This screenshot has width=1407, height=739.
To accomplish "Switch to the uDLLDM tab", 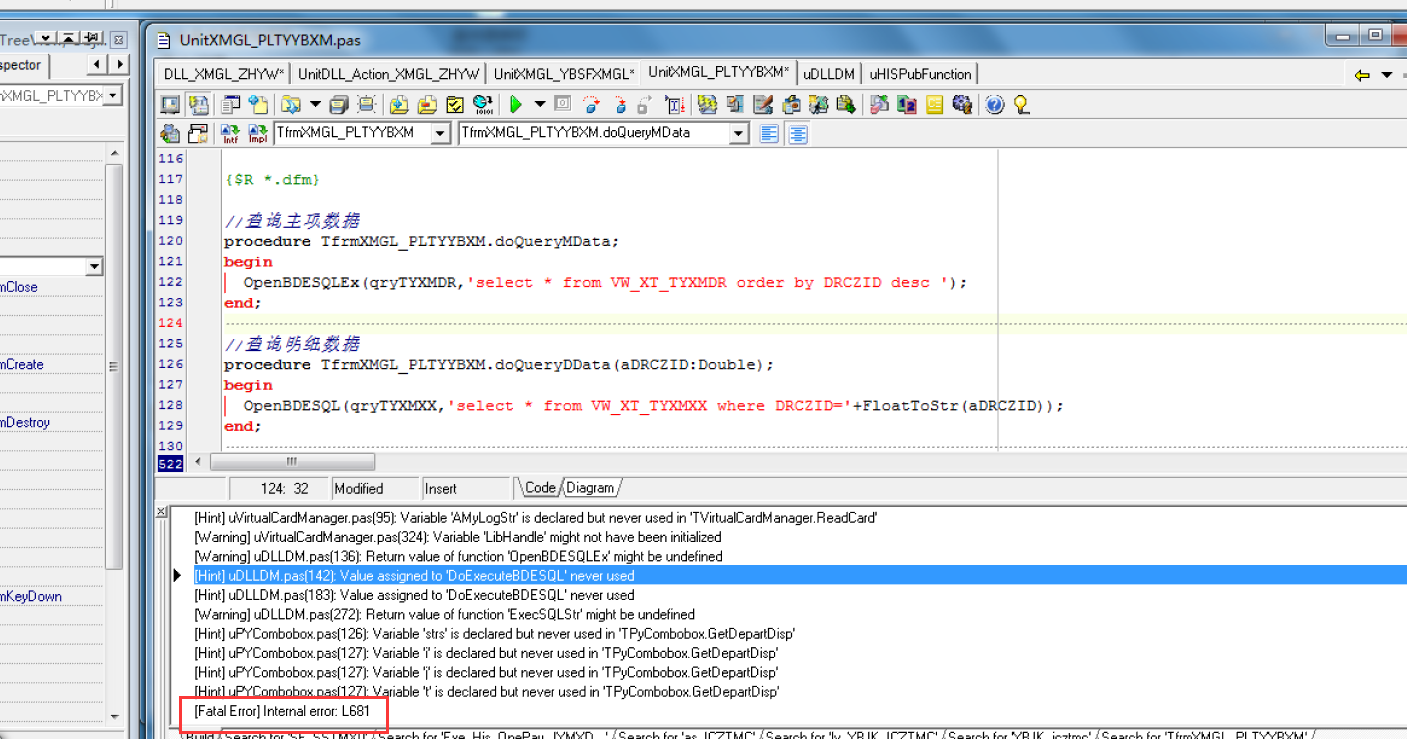I will coord(829,74).
